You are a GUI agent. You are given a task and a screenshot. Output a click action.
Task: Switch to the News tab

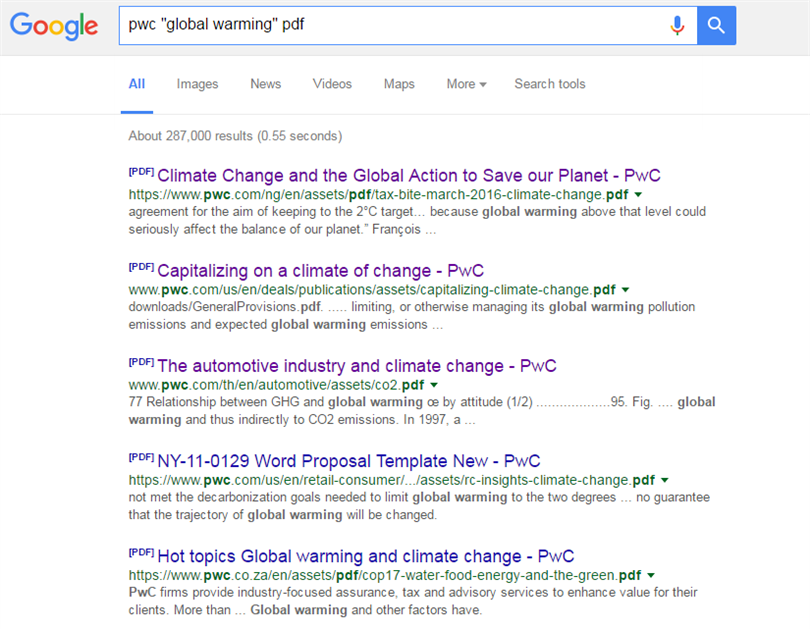pos(266,84)
